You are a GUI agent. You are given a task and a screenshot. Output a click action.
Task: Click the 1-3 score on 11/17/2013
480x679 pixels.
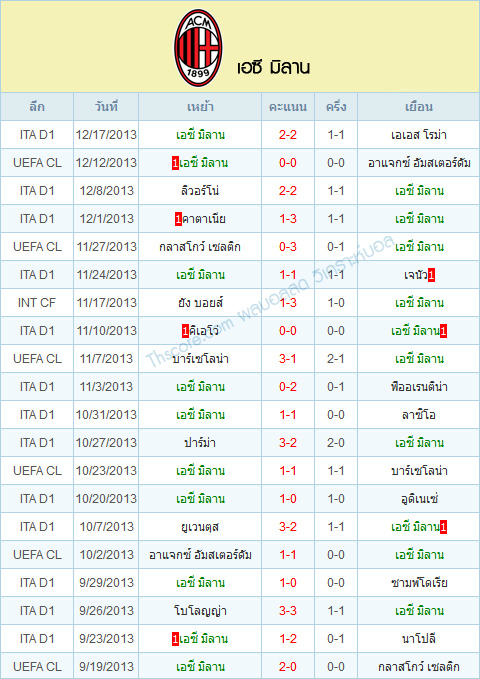click(x=288, y=303)
